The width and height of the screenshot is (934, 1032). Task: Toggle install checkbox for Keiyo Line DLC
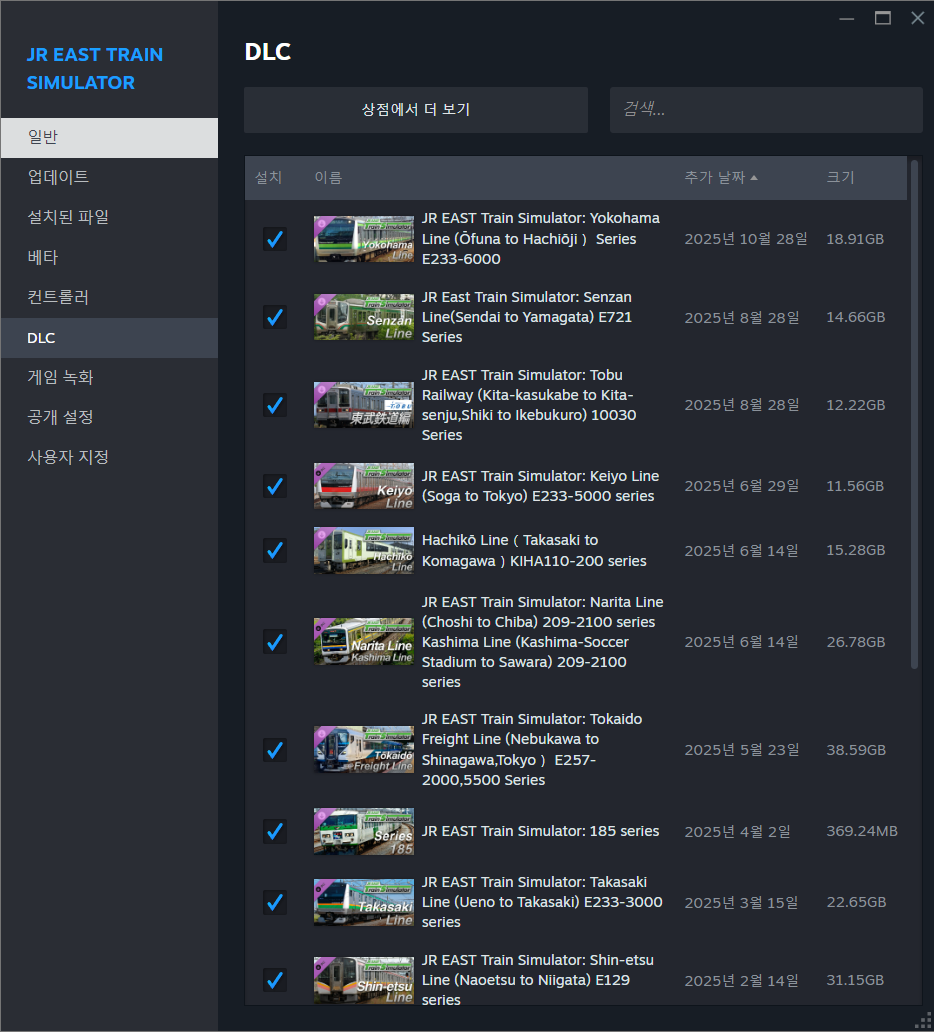[x=274, y=486]
